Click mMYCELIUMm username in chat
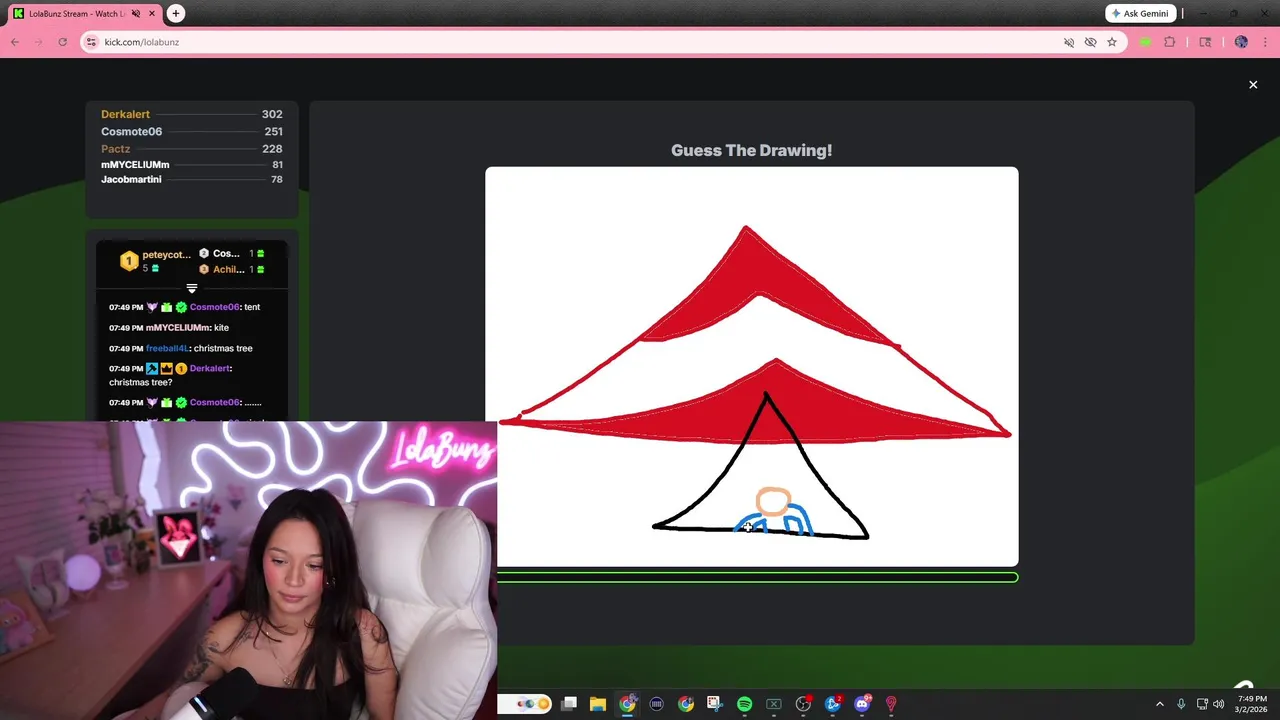 pyautogui.click(x=178, y=328)
